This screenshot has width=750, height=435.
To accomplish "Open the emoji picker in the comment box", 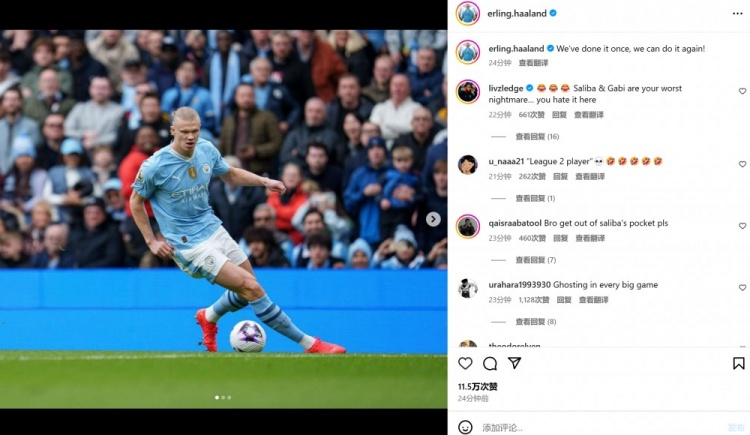I will click(x=465, y=427).
